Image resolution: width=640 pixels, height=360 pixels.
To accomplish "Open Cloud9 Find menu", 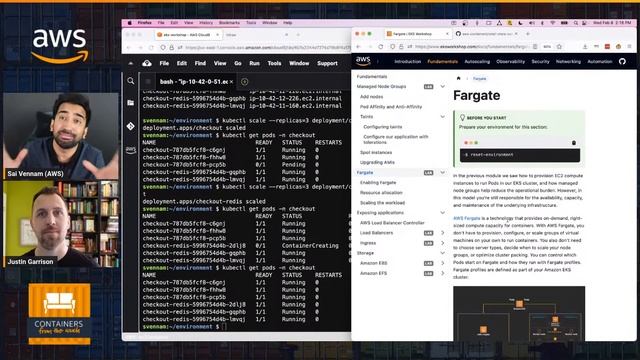I will point(200,63).
